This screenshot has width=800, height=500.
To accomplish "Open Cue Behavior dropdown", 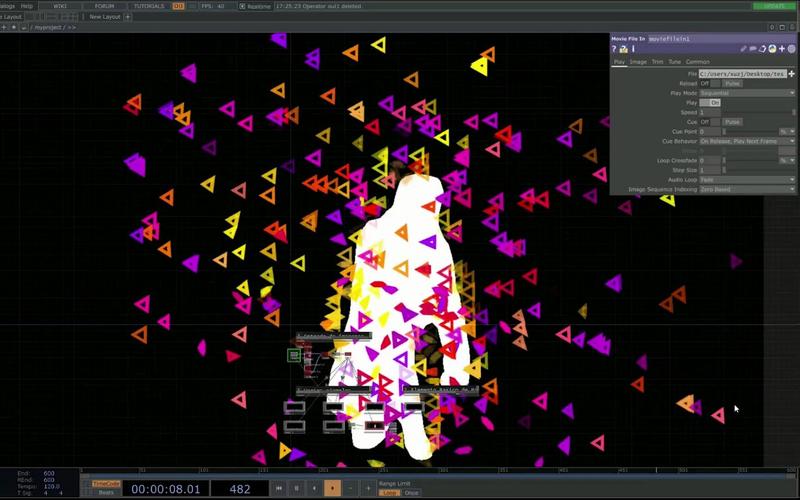I will pyautogui.click(x=747, y=141).
